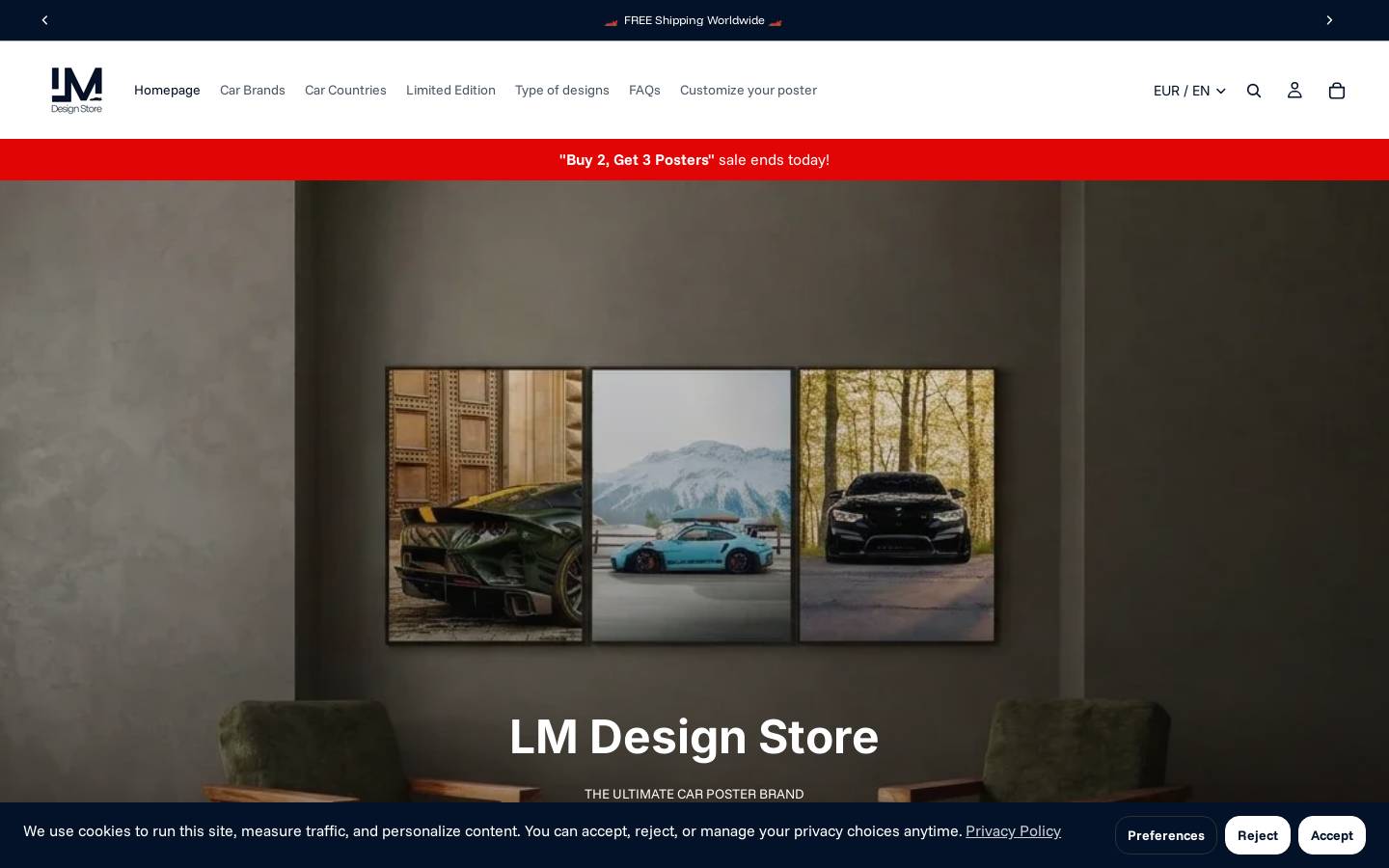Open the account profile icon
The width and height of the screenshot is (1389, 868).
tap(1294, 91)
